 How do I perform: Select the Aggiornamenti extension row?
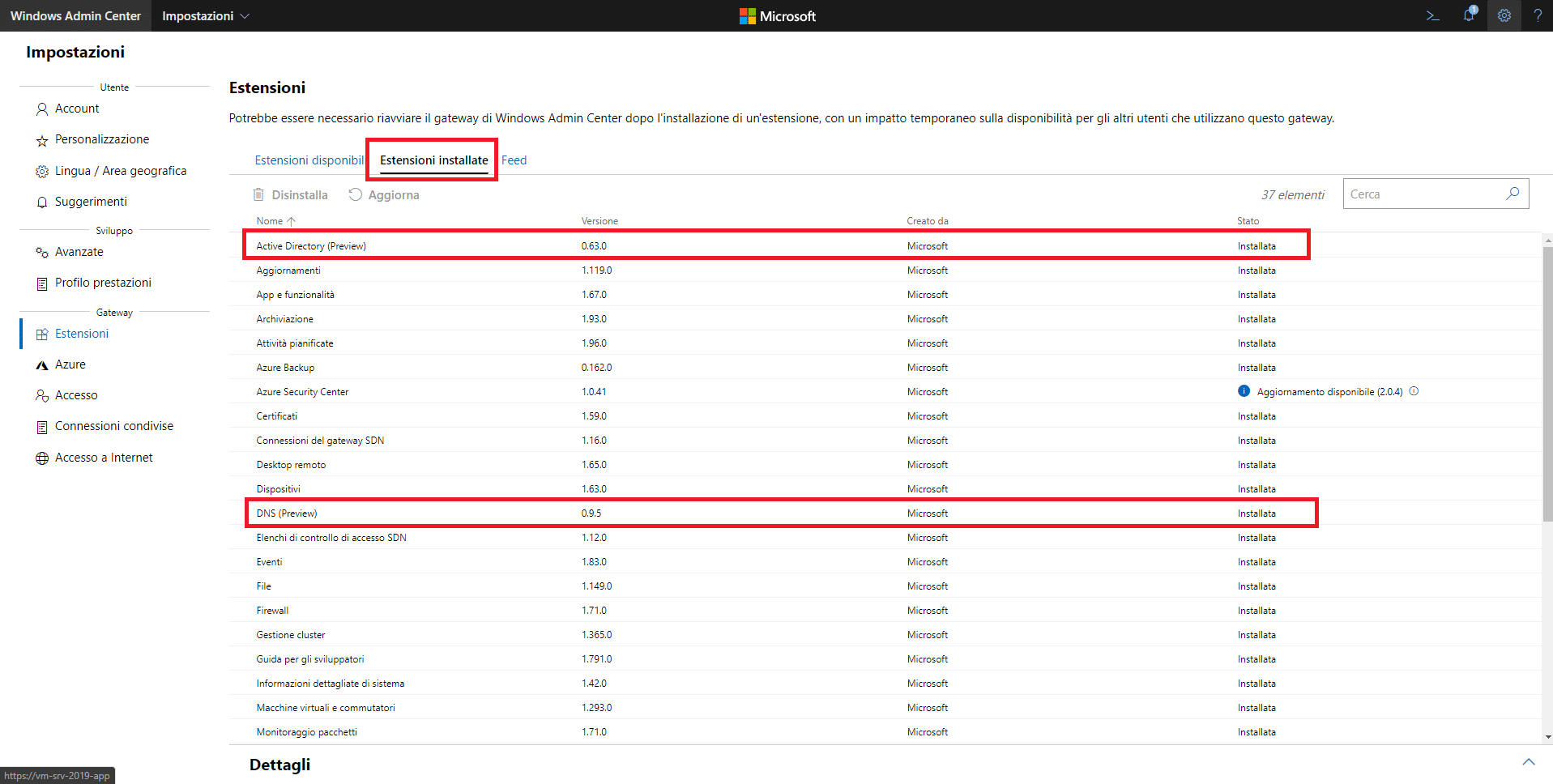885,270
